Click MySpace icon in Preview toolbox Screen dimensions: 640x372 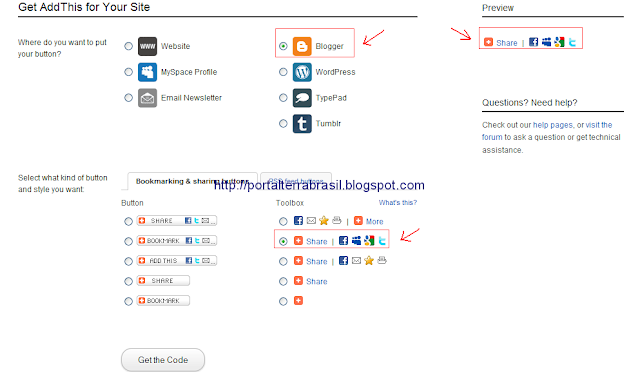[x=547, y=42]
